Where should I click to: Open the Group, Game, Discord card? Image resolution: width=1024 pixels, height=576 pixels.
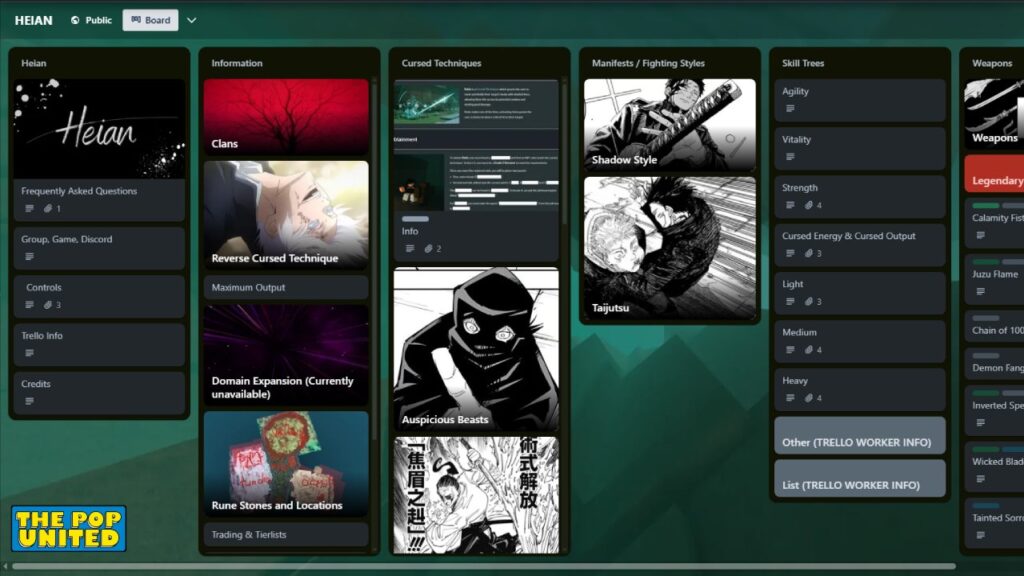(99, 248)
